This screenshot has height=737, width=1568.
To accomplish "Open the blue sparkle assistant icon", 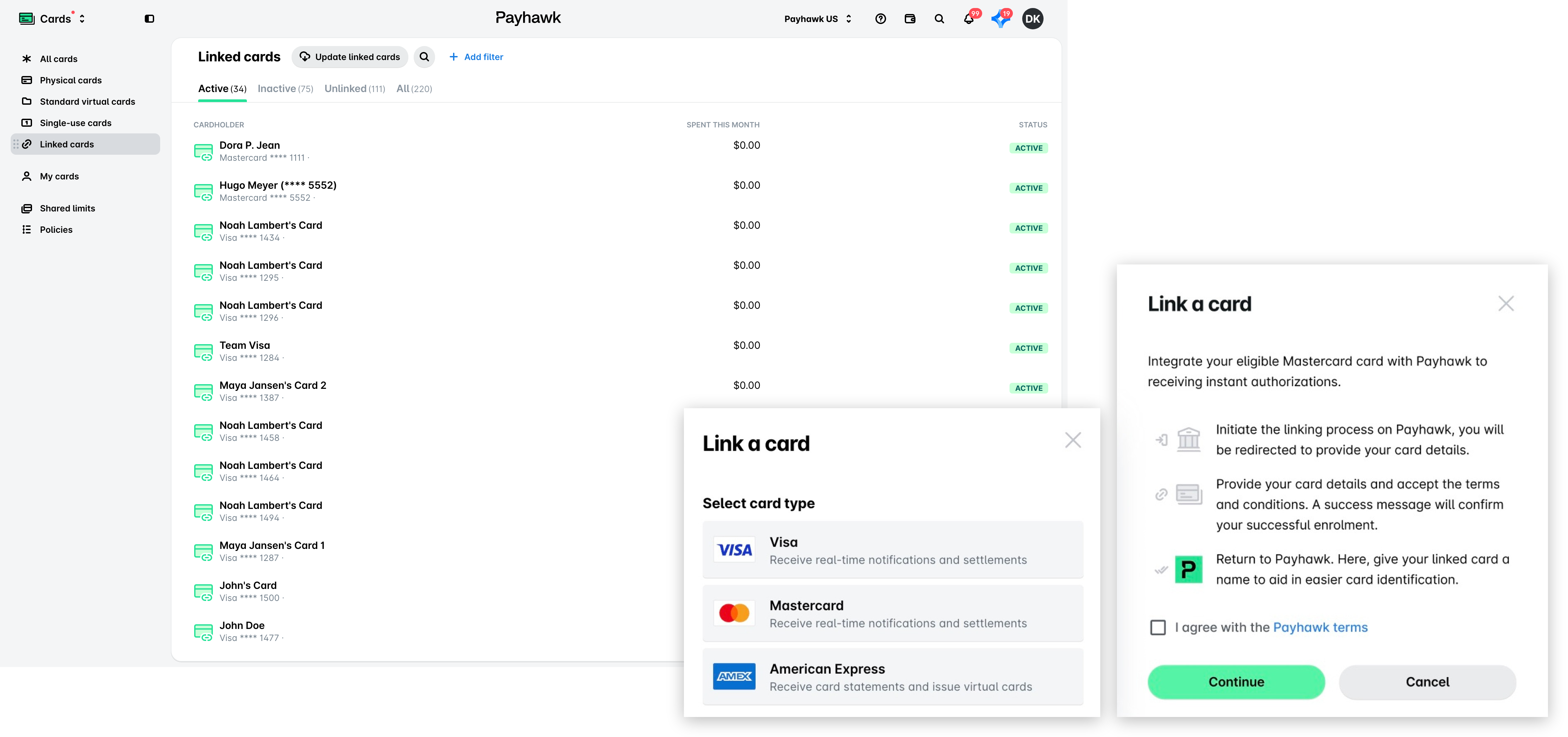I will [1000, 19].
